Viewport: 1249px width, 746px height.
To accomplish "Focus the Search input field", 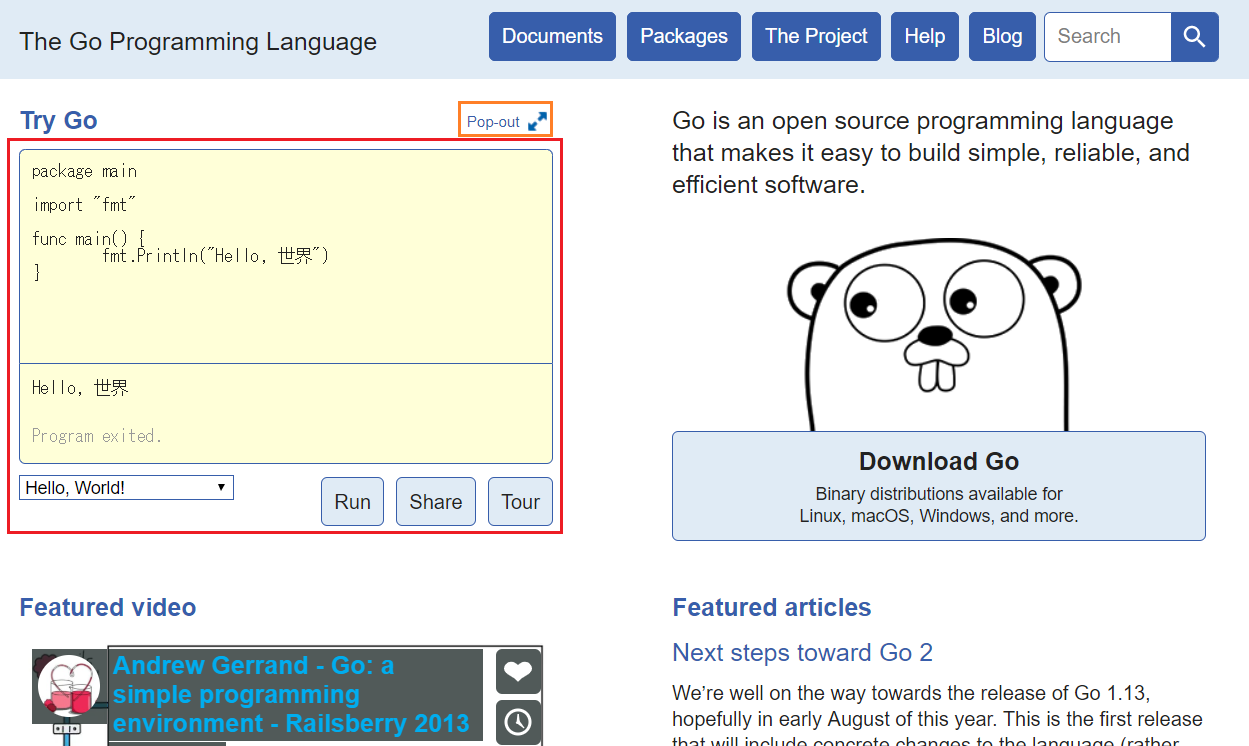I will [x=1107, y=37].
